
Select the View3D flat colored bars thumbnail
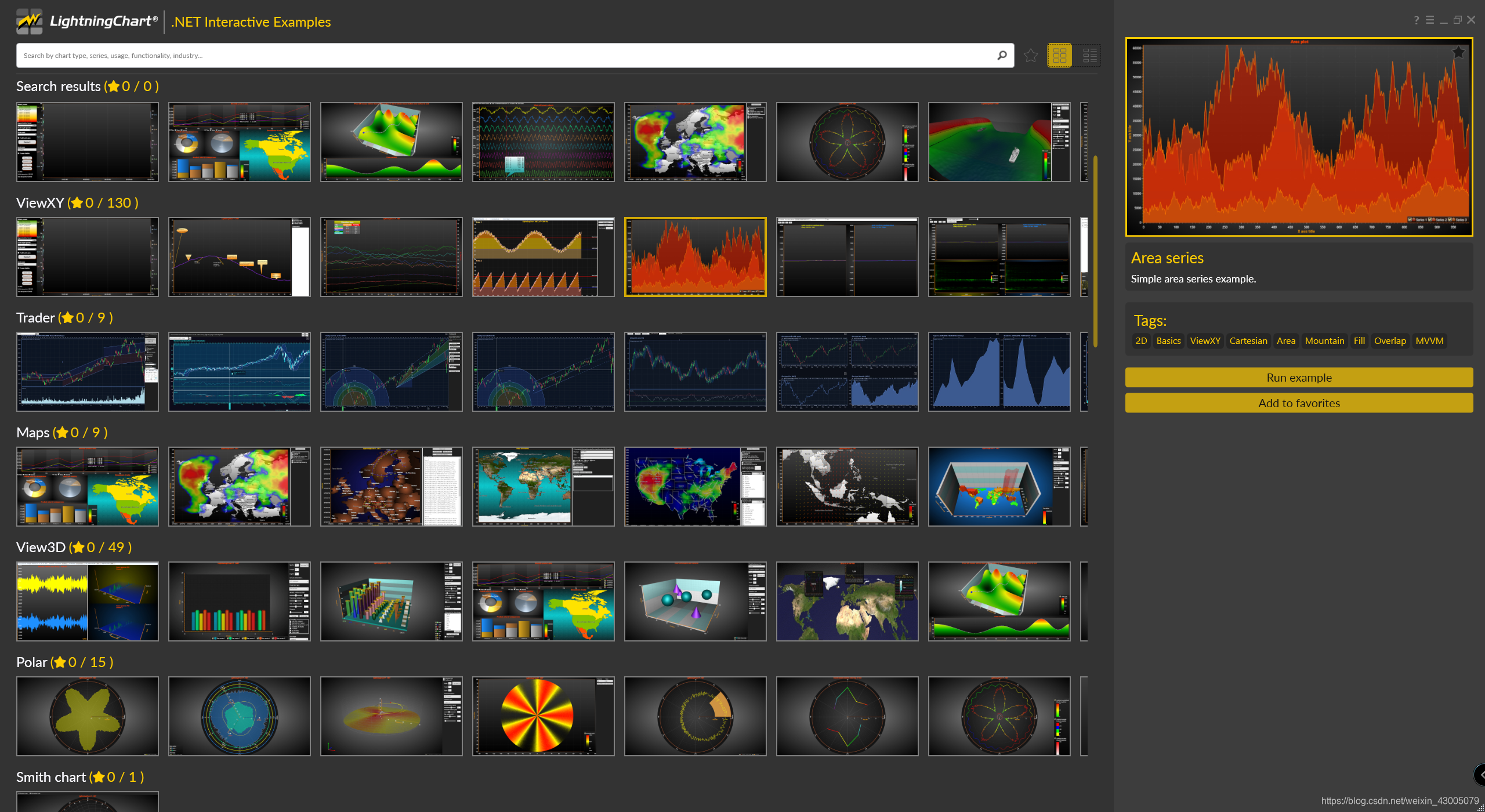(240, 601)
